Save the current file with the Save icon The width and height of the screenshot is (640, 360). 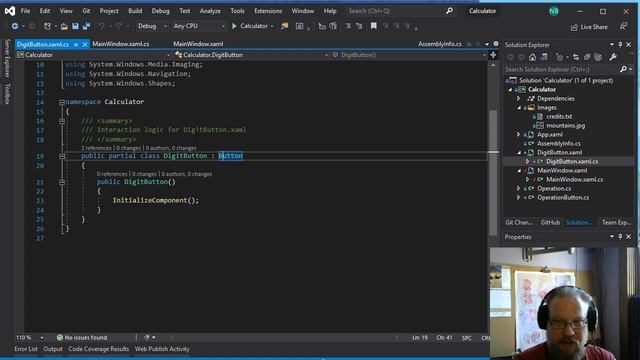tap(76, 26)
